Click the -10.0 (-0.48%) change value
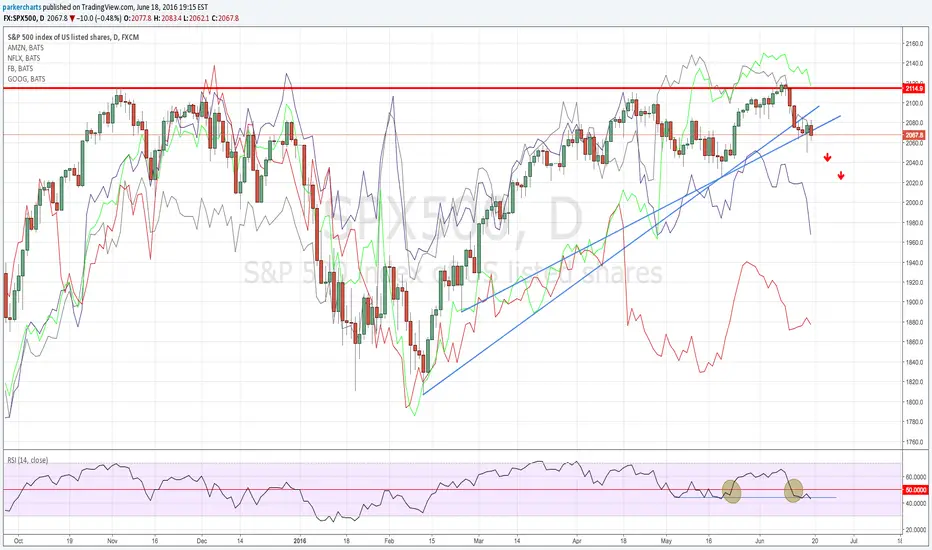The image size is (932, 550). coord(99,18)
